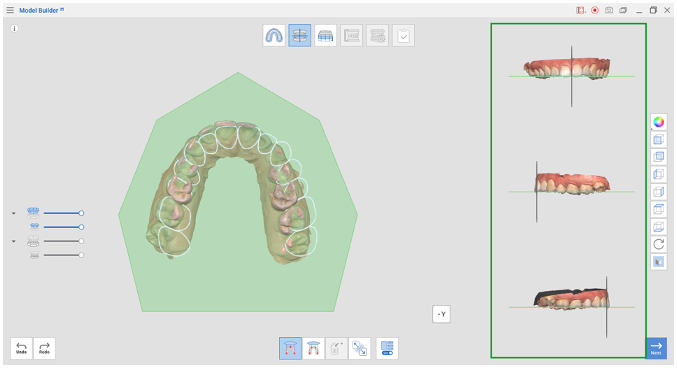Click the rotate view circular arrow
Screen dimensions: 677x368
click(x=658, y=244)
